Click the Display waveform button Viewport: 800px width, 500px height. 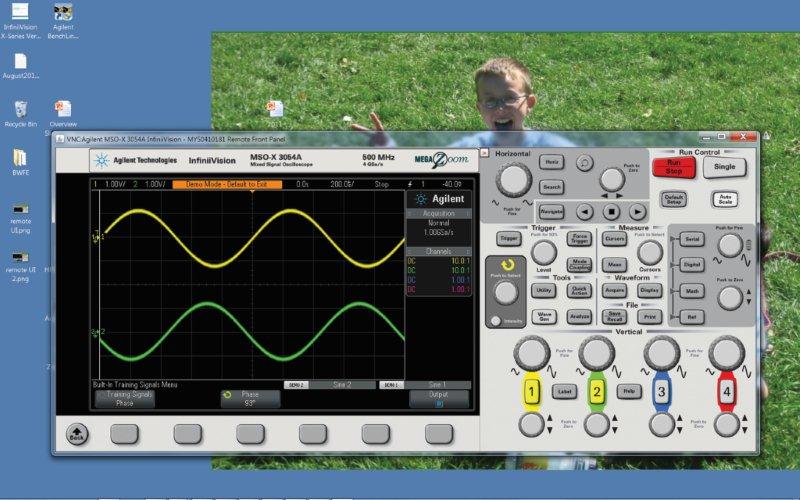click(x=649, y=290)
